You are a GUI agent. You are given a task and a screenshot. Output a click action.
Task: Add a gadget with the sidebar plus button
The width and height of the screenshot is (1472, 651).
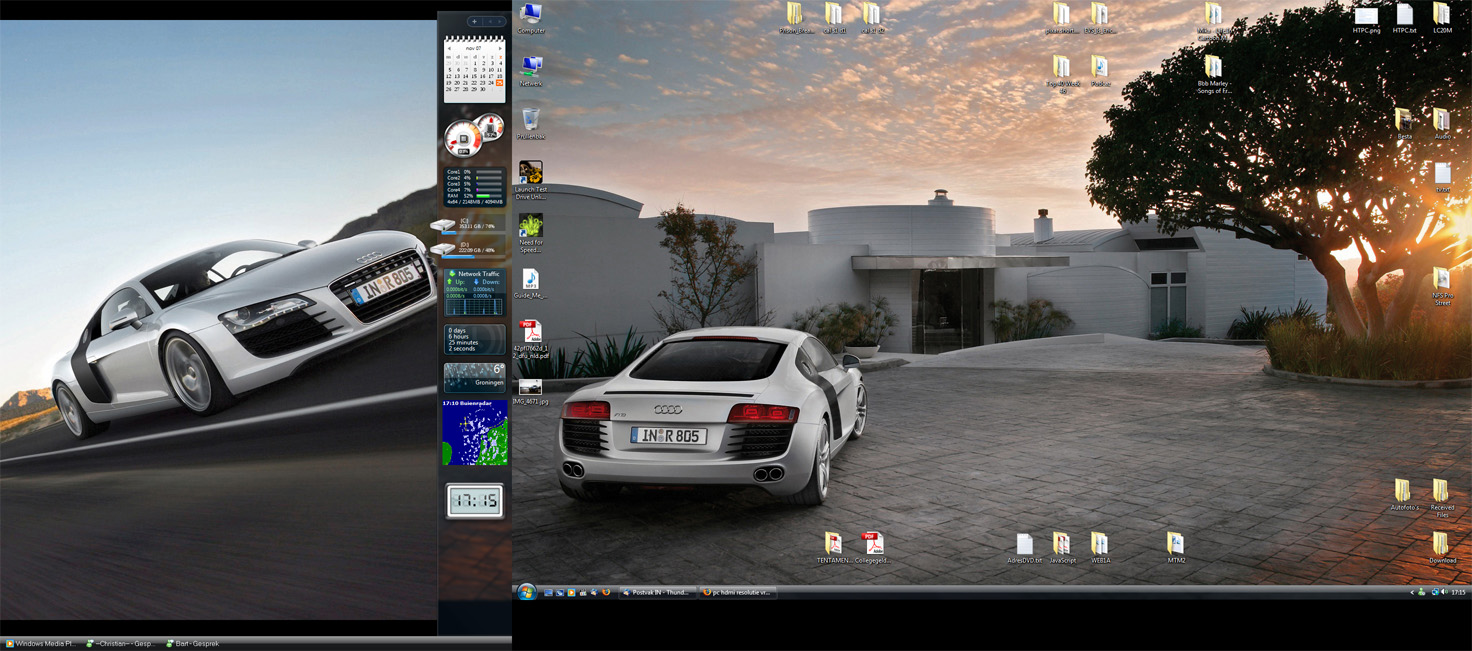coord(474,21)
